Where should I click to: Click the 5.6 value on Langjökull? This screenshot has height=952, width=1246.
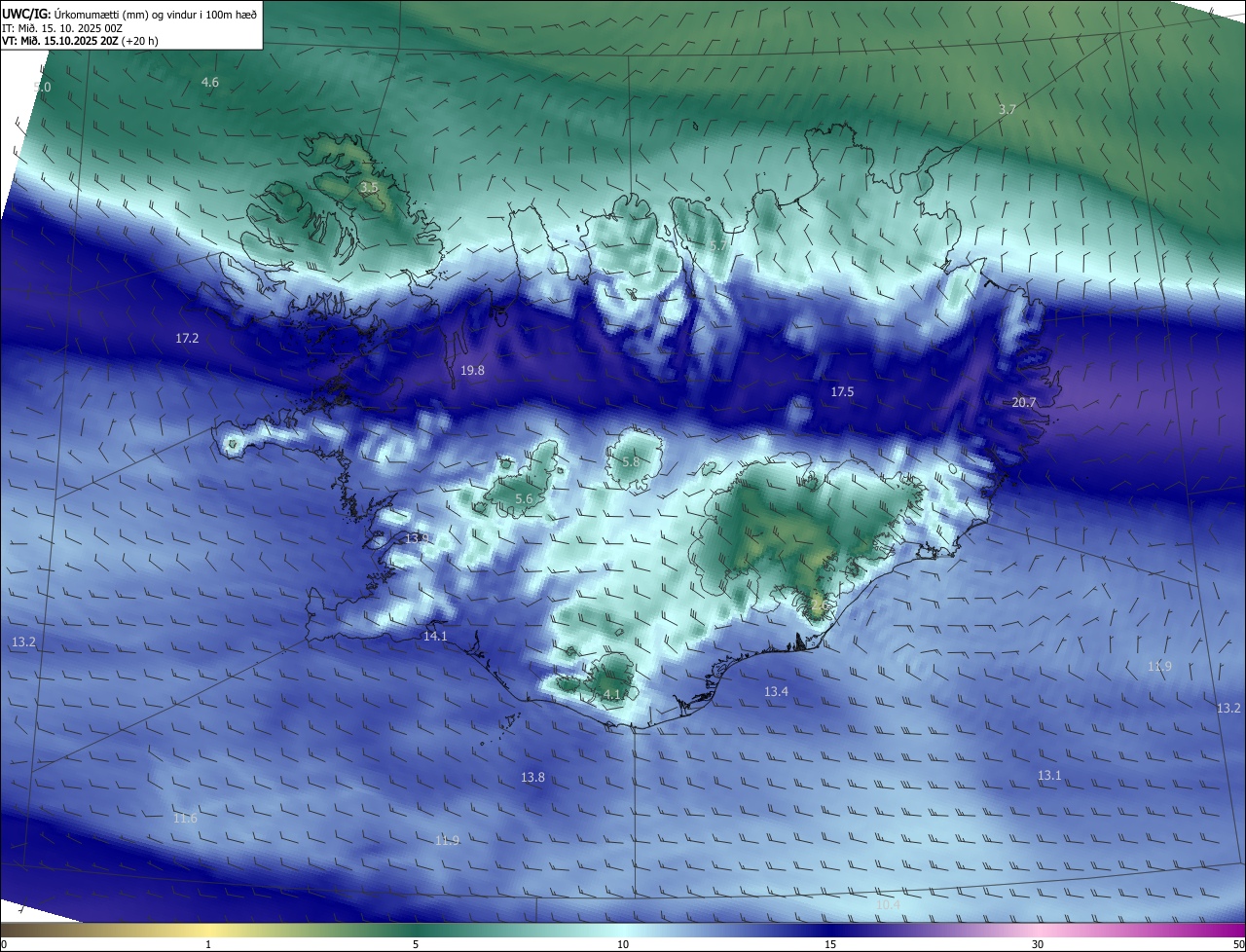[x=524, y=498]
